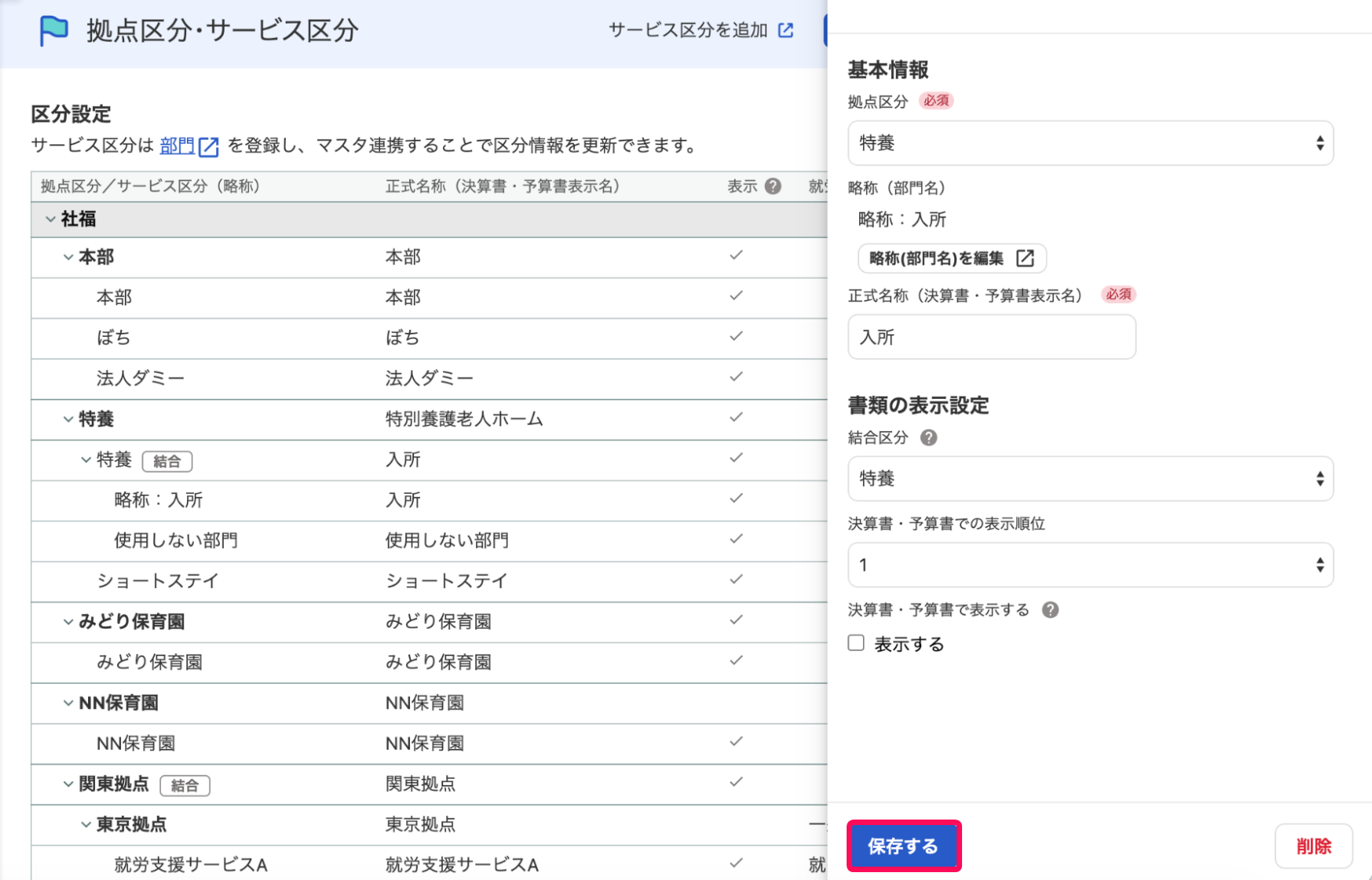1372x880 pixels.
Task: Select the 法人ダミー row
Action: [429, 378]
